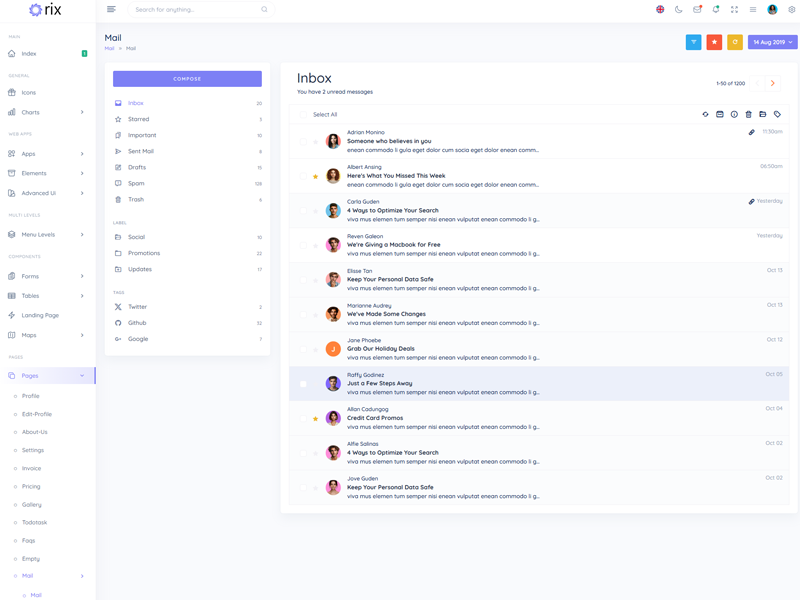The width and height of the screenshot is (800, 600).
Task: Unstar the Albert Ansing email
Action: [x=316, y=177]
